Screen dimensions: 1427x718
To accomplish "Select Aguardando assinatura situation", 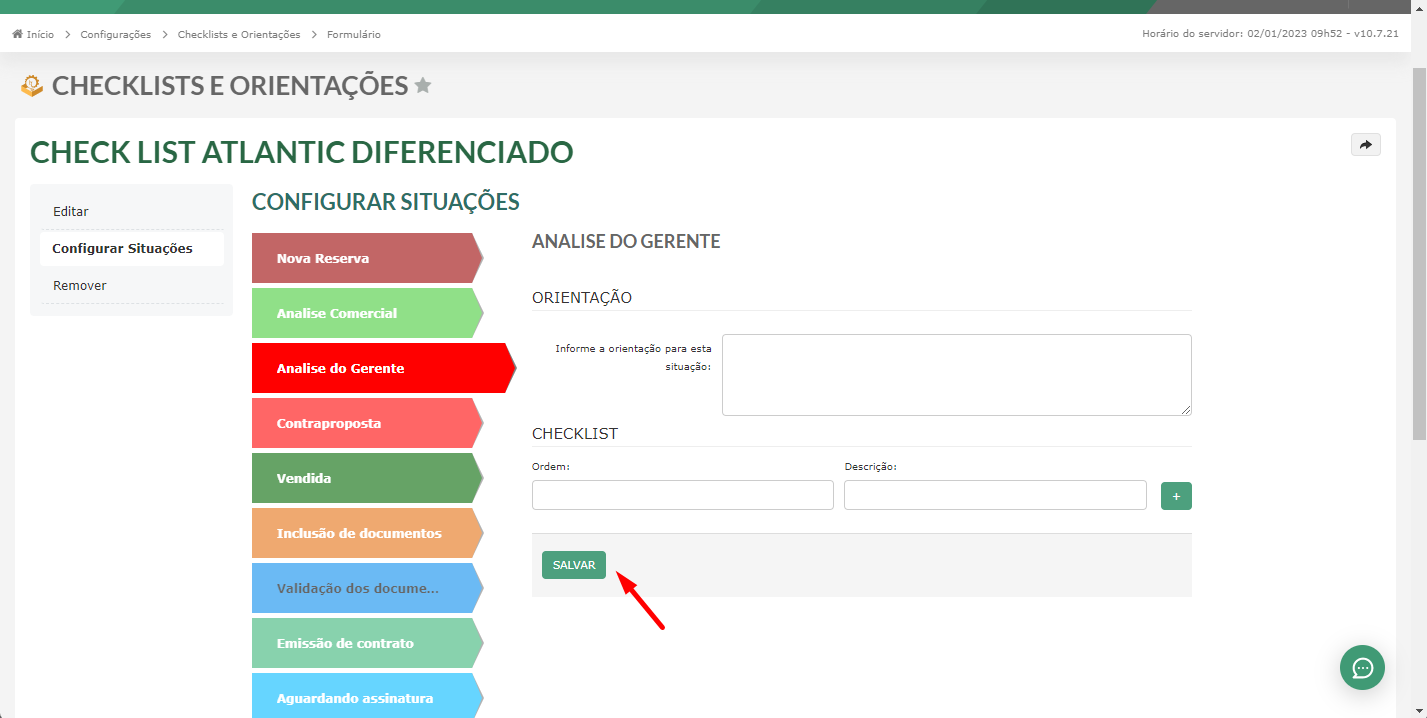I will 367,696.
